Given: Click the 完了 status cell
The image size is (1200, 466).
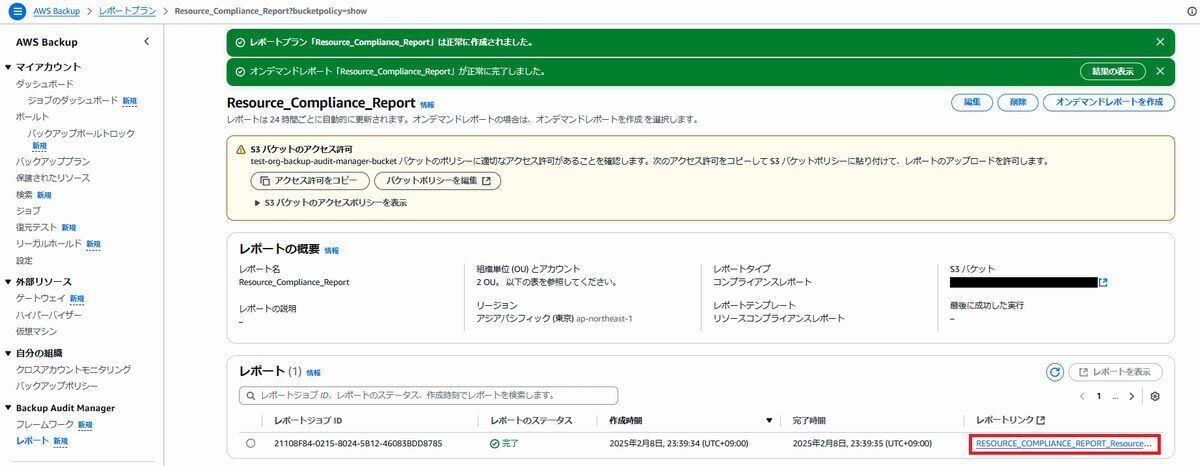Looking at the screenshot, I should [504, 443].
